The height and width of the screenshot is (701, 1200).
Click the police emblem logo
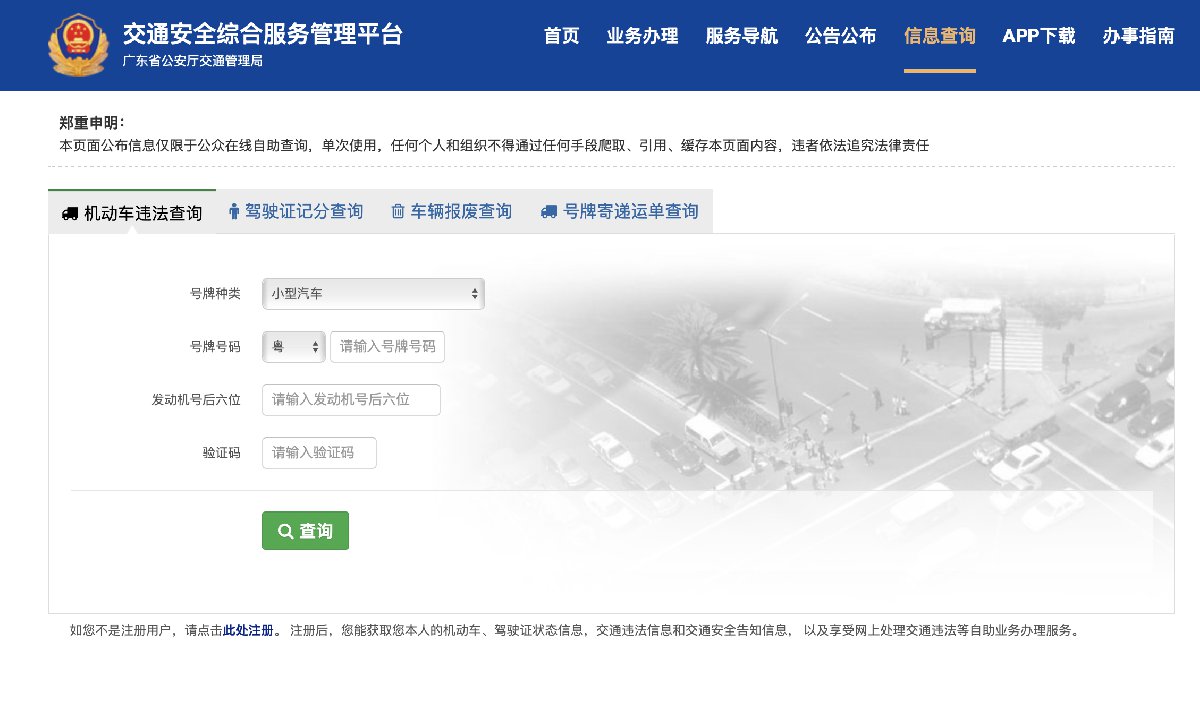(77, 45)
